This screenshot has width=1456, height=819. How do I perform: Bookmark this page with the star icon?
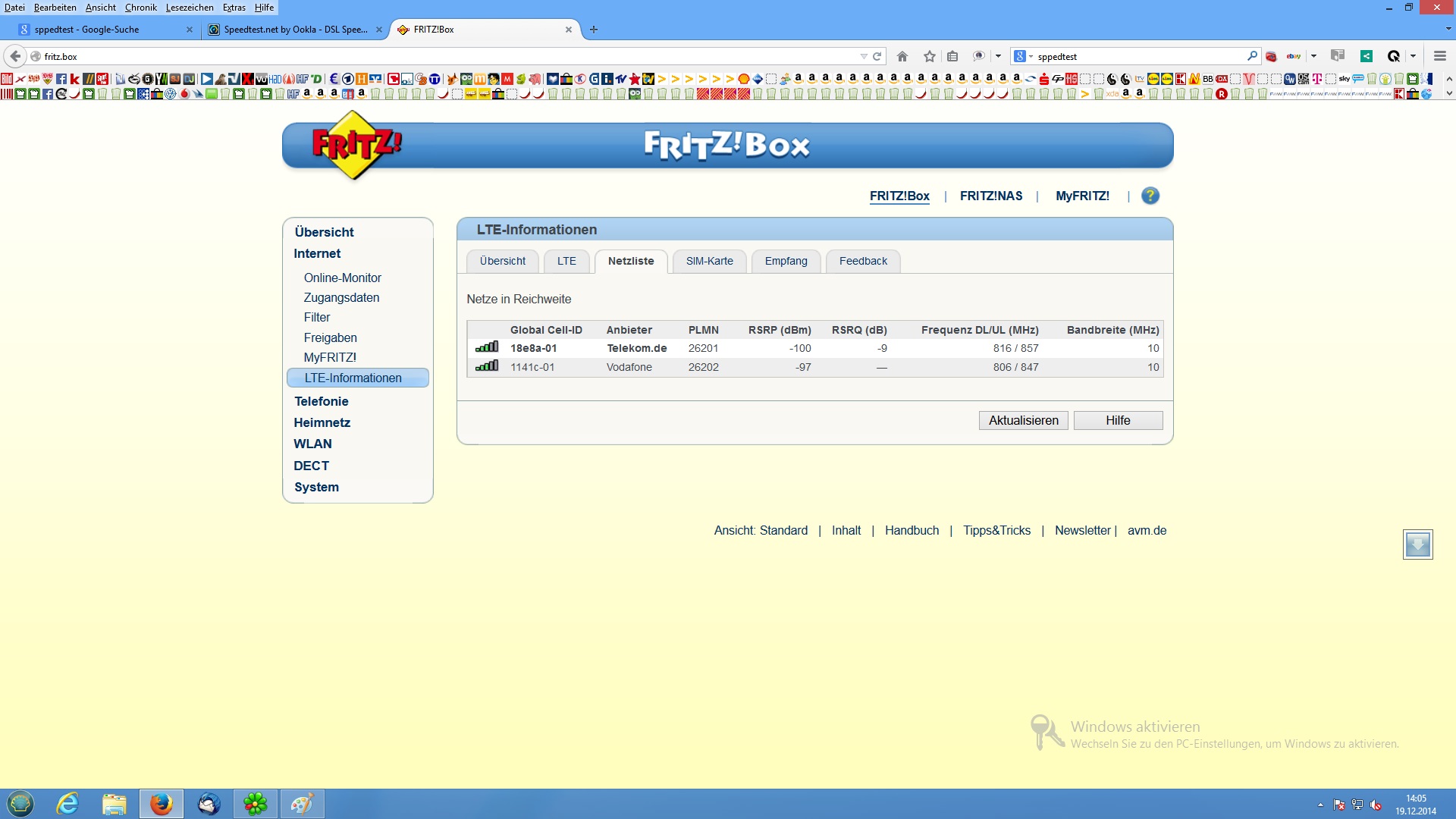click(930, 56)
